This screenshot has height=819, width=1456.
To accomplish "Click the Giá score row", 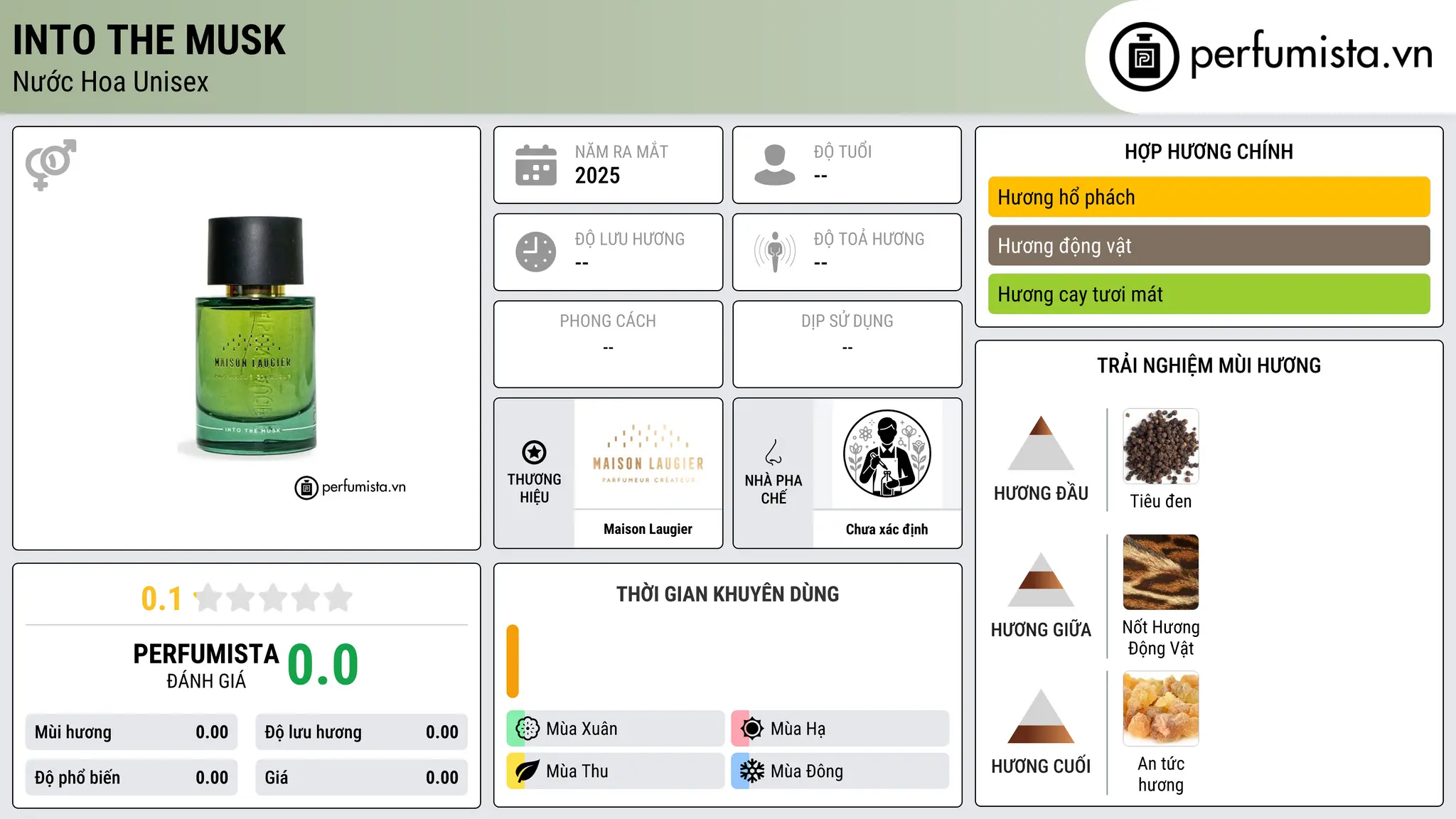I will click(362, 778).
